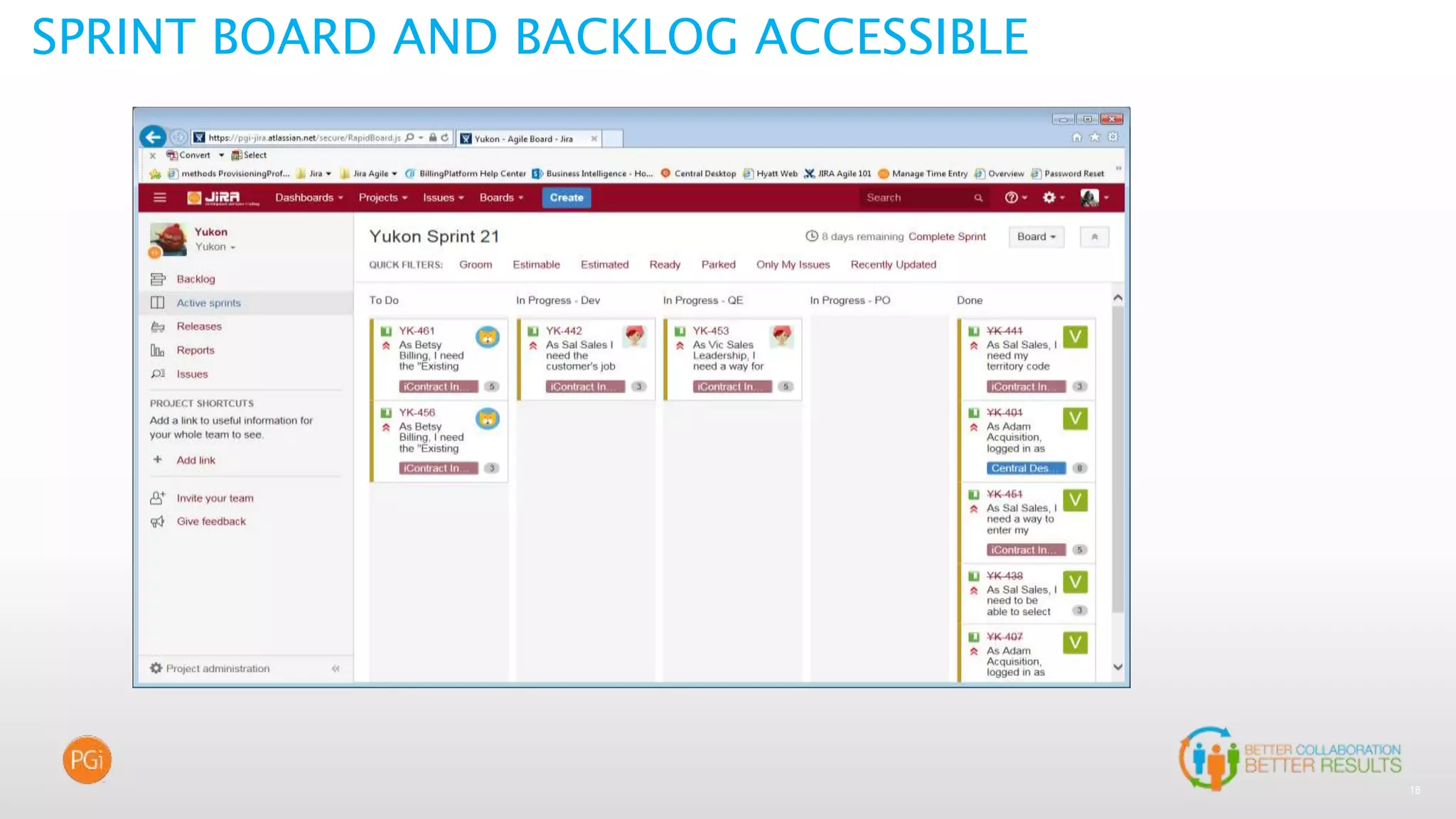
Task: Click the green V avatar on YK-444
Action: [x=1076, y=337]
